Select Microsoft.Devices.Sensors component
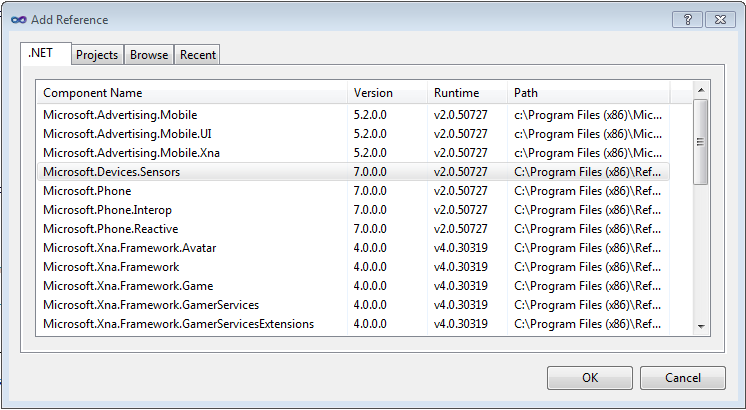This screenshot has width=746, height=410. [112, 172]
